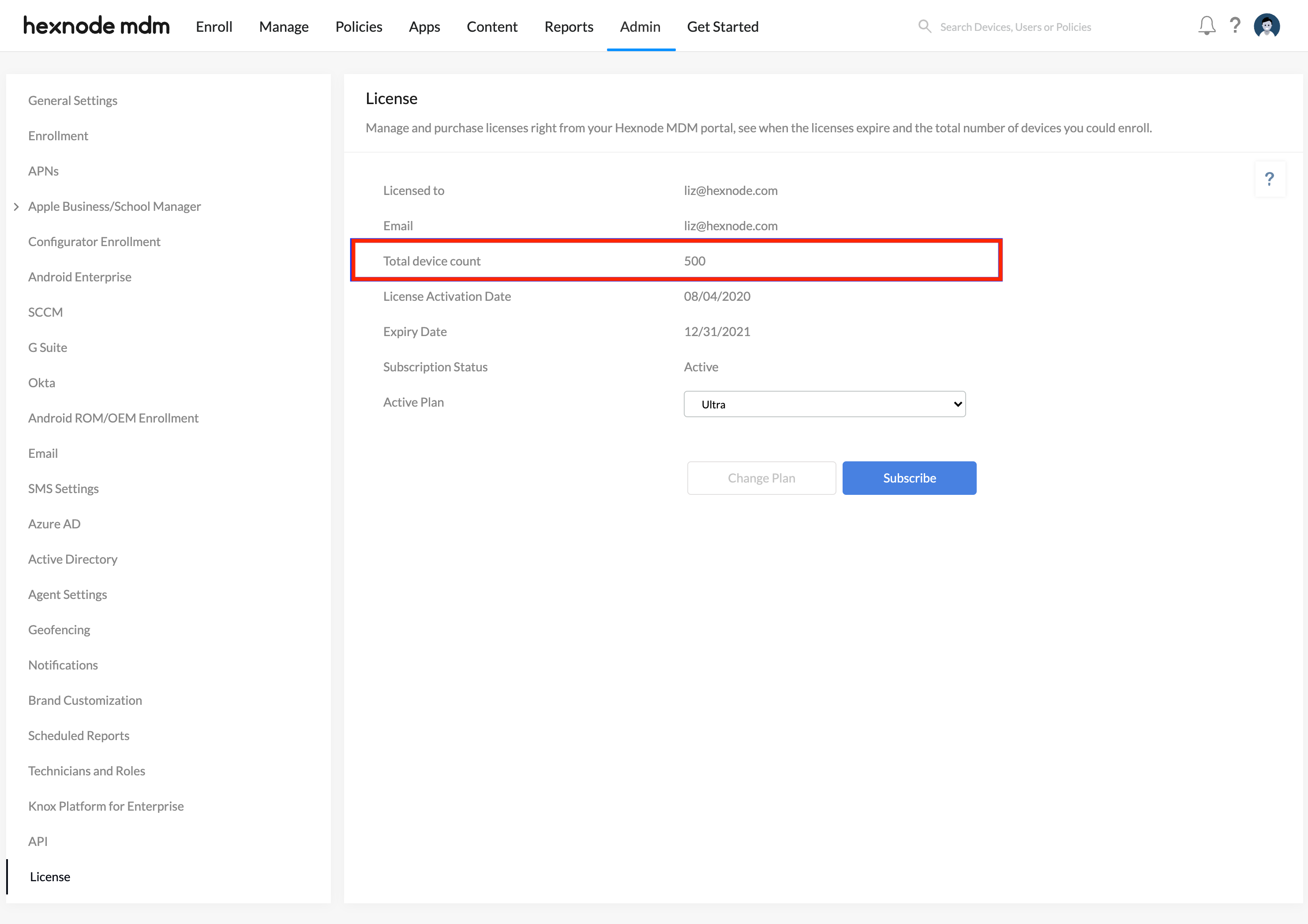This screenshot has width=1308, height=924.
Task: Select SCCM in the sidebar
Action: pos(45,312)
